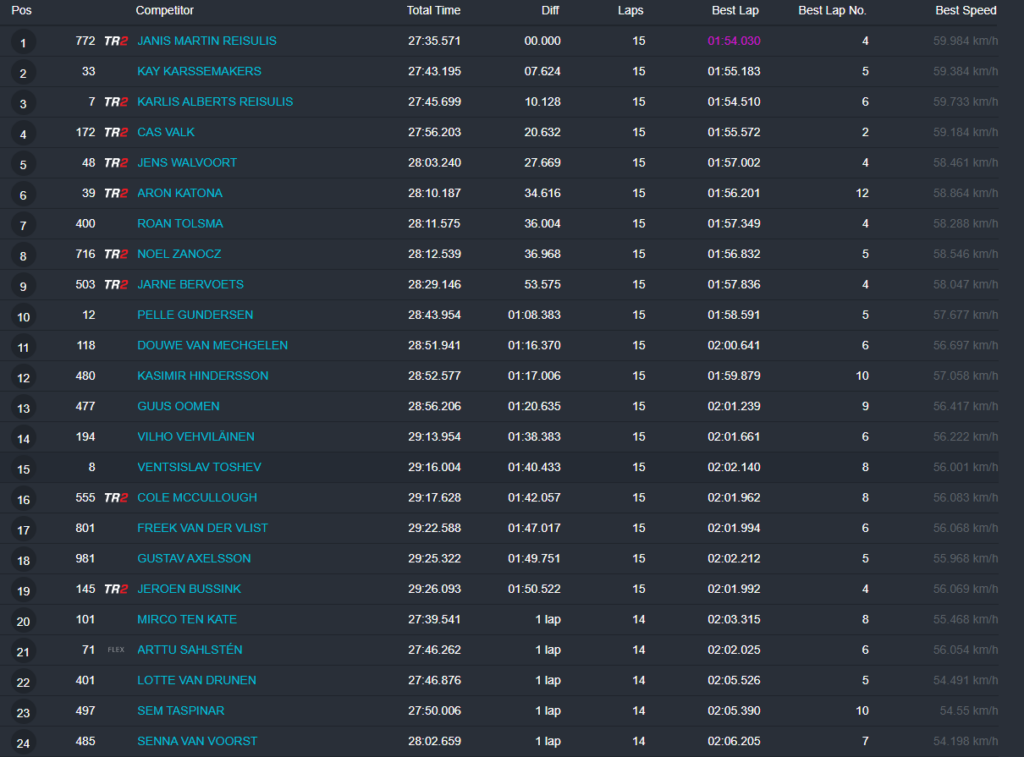The image size is (1024, 757).
Task: Click the Competitor column header
Action: pos(165,11)
